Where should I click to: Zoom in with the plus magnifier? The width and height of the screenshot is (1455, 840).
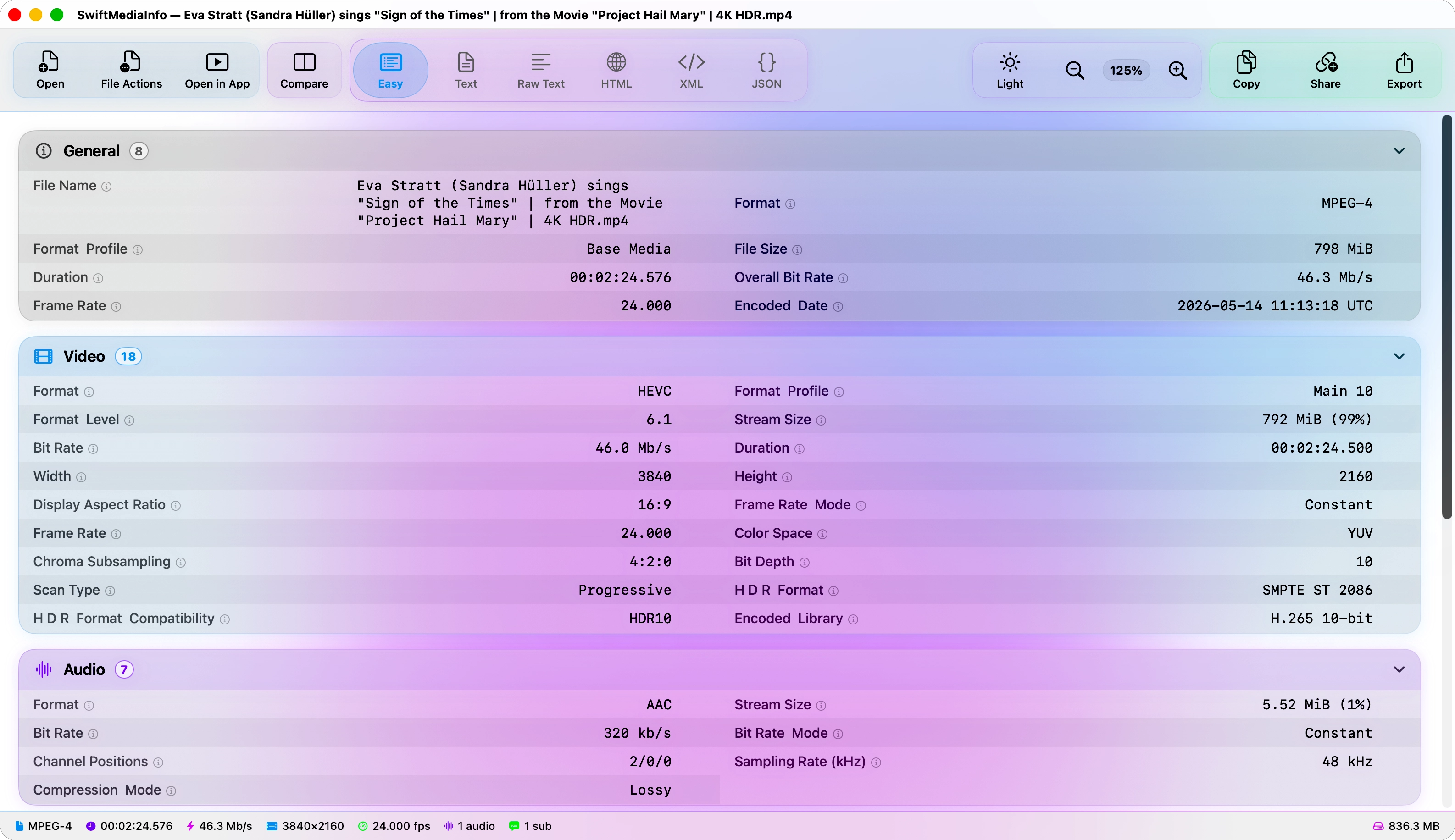[x=1177, y=71]
